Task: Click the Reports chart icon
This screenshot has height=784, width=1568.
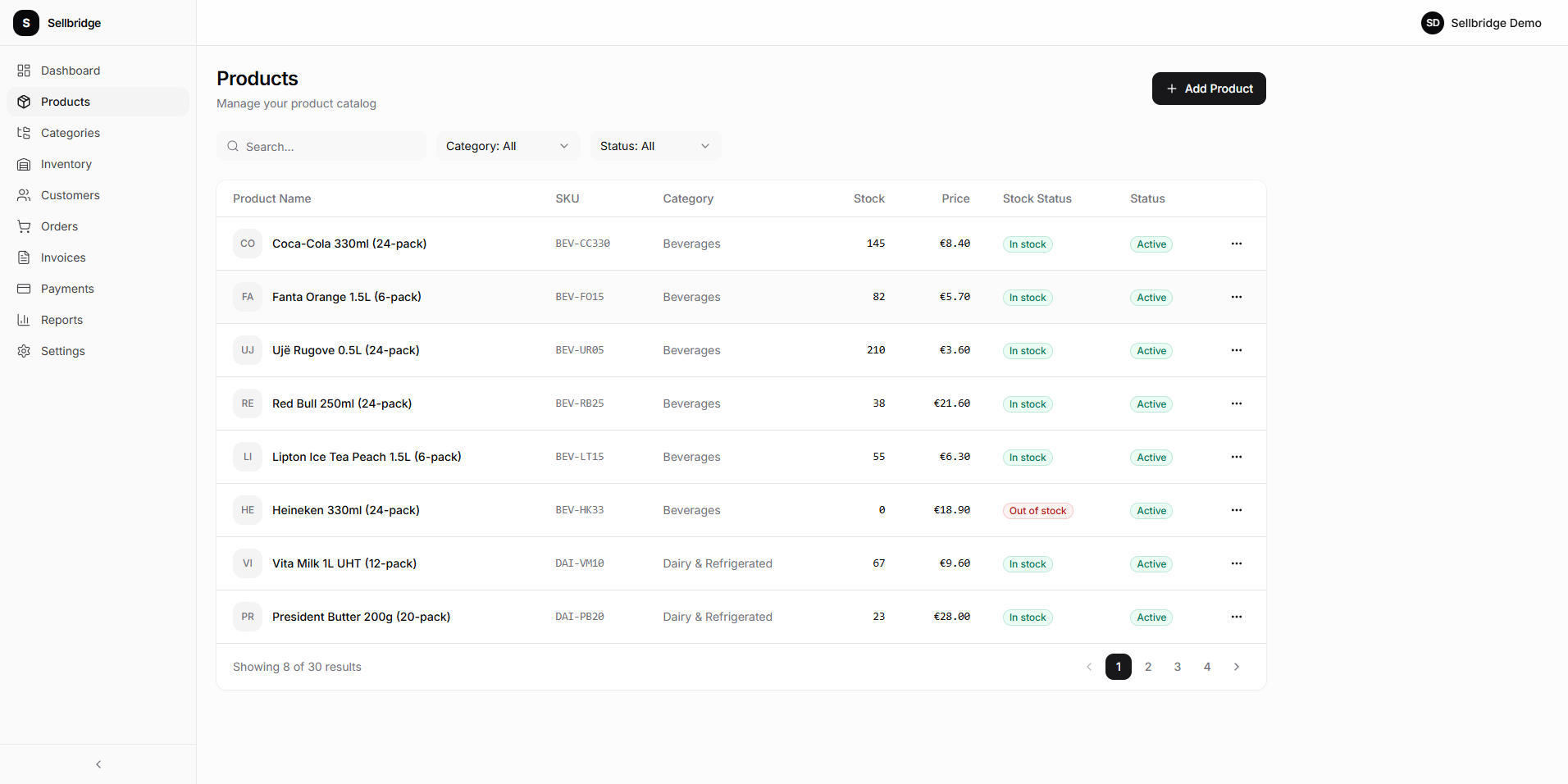Action: coord(25,320)
